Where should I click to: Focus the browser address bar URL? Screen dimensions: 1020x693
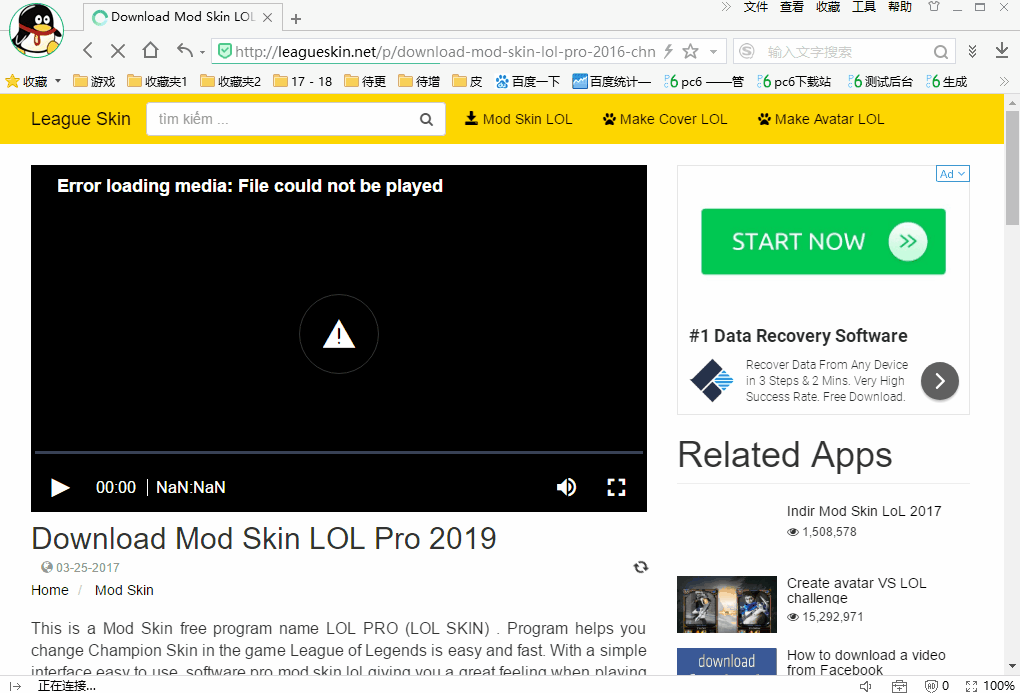(445, 51)
